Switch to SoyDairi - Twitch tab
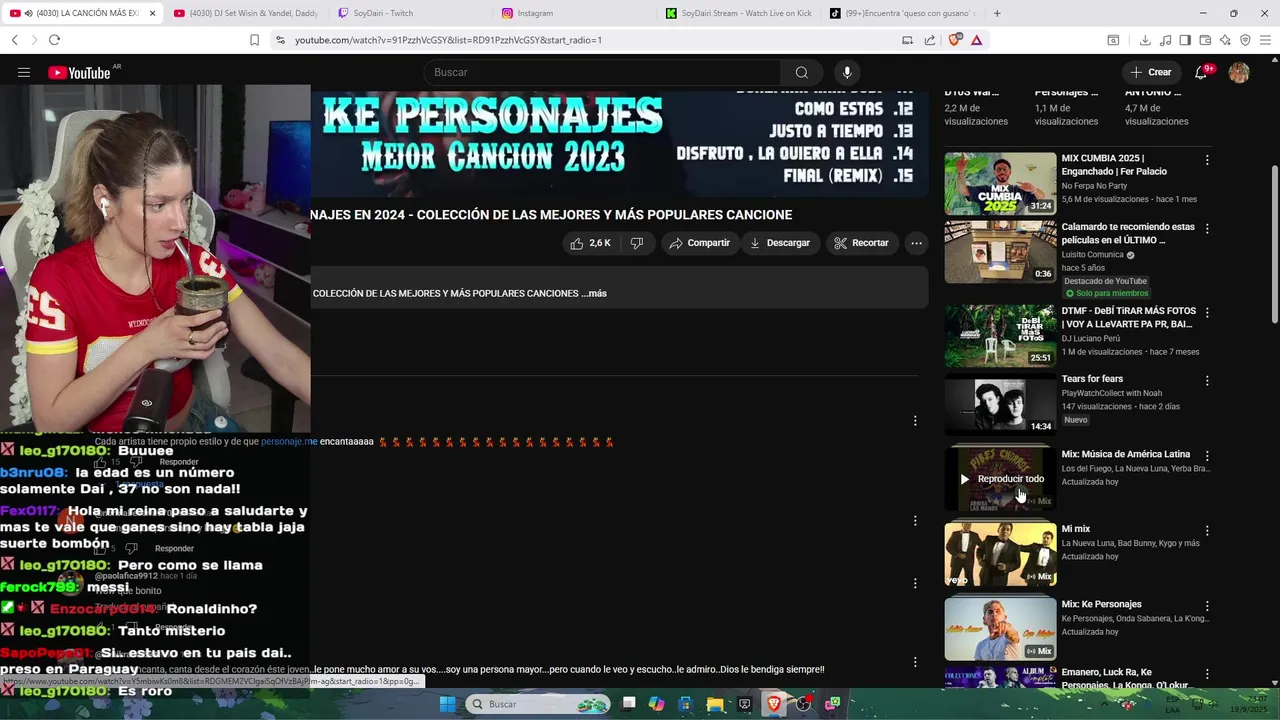This screenshot has width=1280, height=720. [x=412, y=13]
